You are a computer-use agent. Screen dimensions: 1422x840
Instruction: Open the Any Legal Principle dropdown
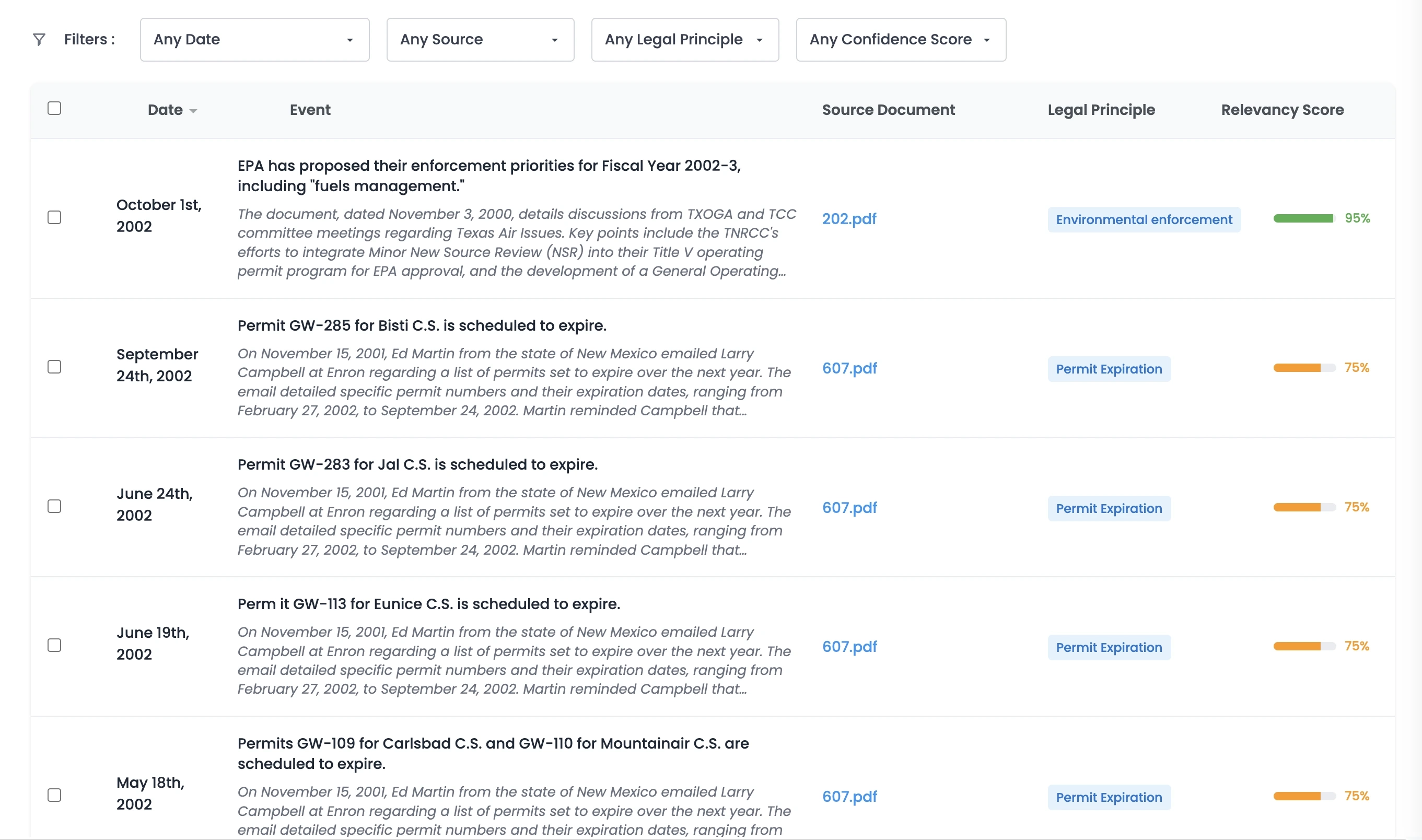[x=685, y=40]
